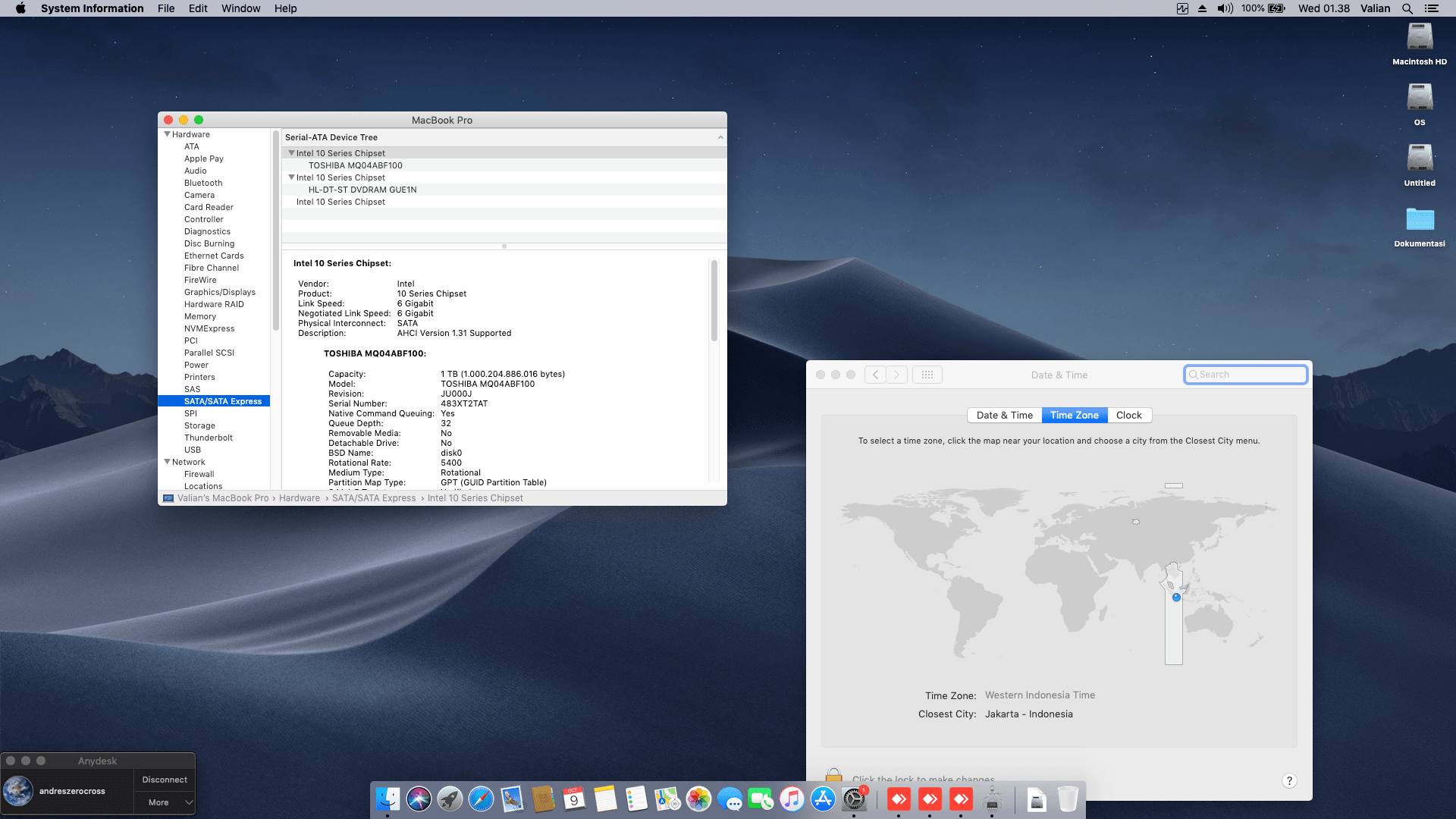Open Contacts book in the Dock
1456x819 pixels.
[543, 799]
